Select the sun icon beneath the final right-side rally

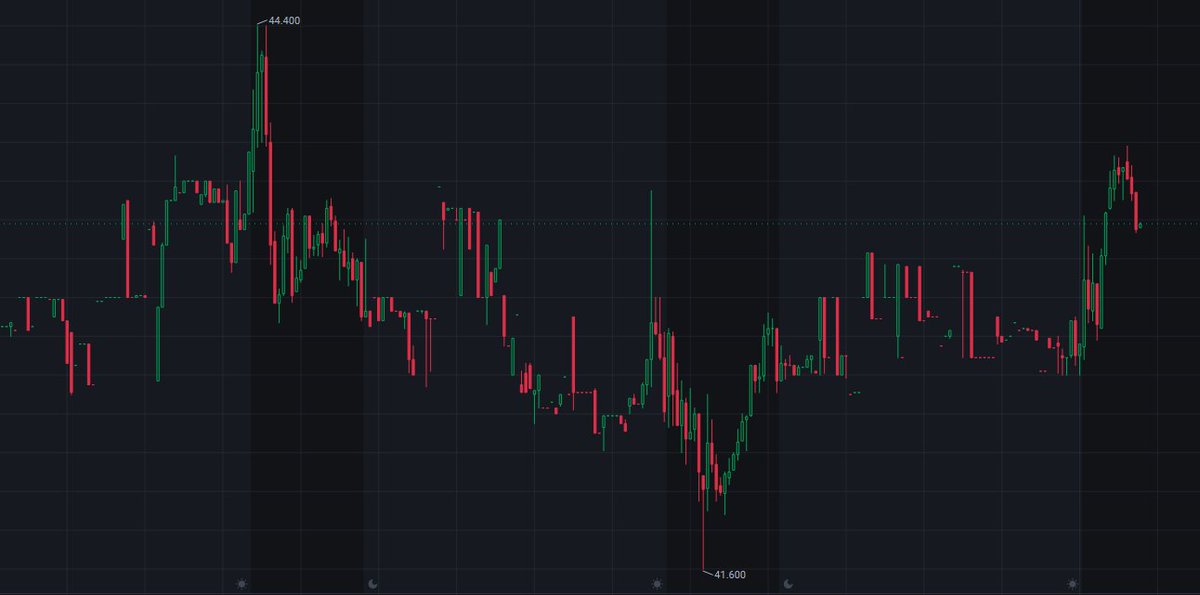point(1073,583)
